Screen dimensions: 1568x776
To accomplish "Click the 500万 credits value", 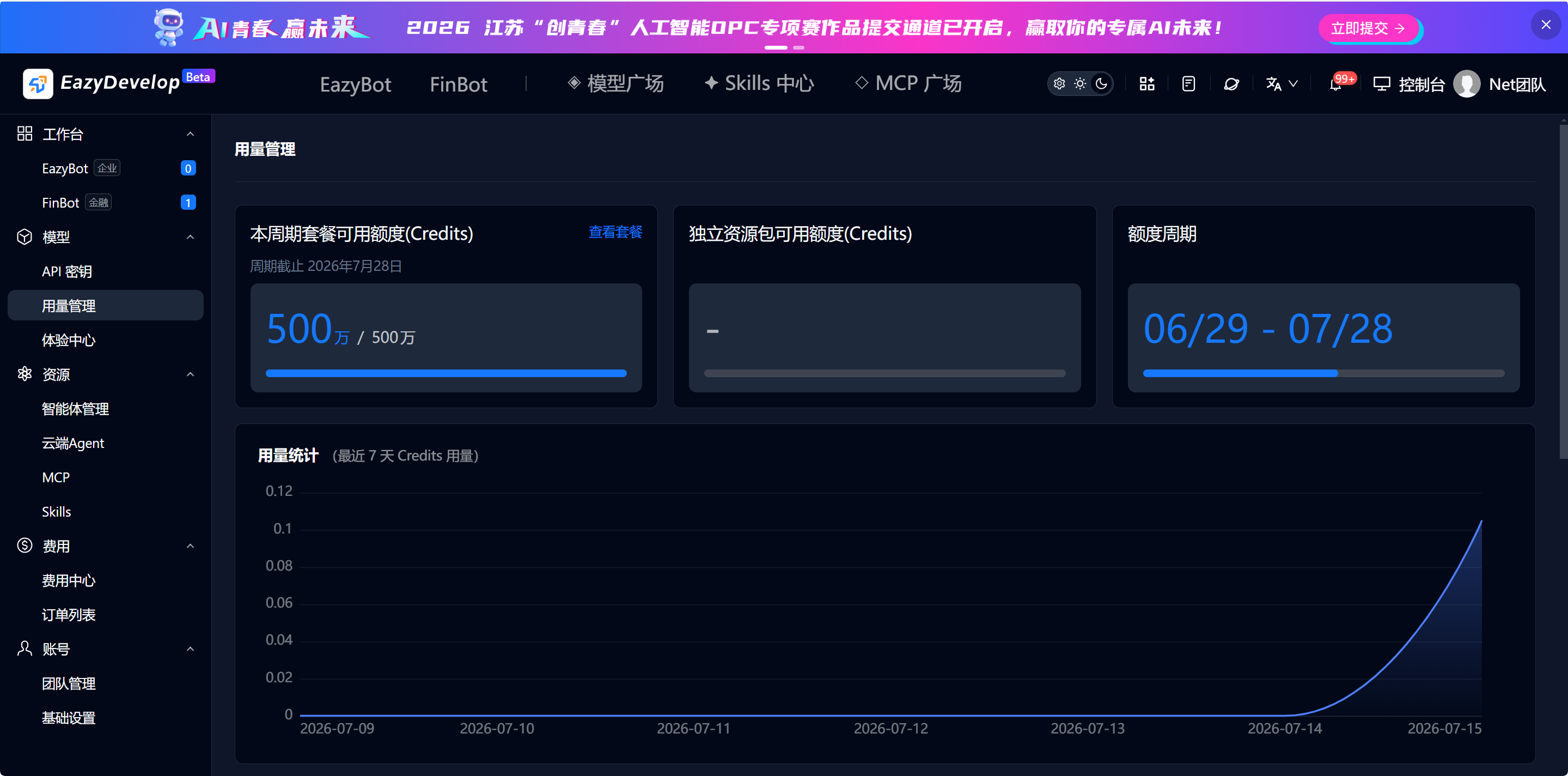I will [x=308, y=330].
